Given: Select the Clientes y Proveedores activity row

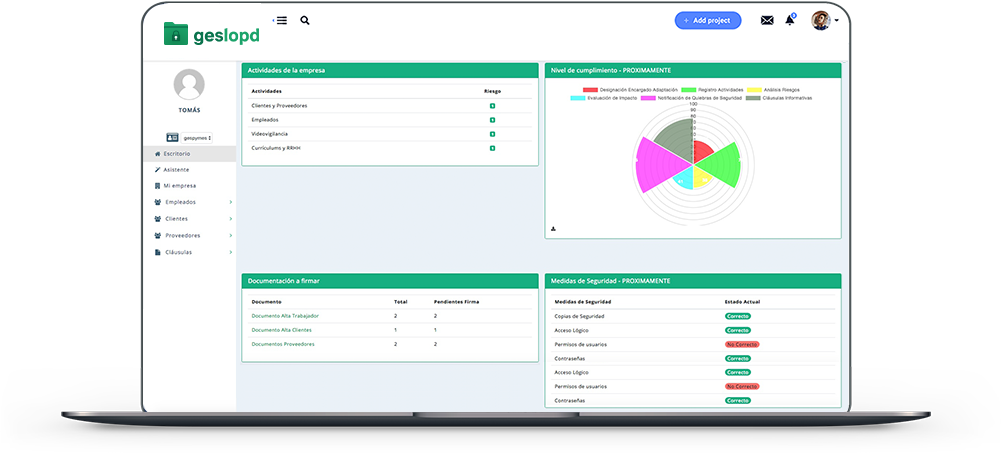Looking at the screenshot, I should pyautogui.click(x=389, y=106).
